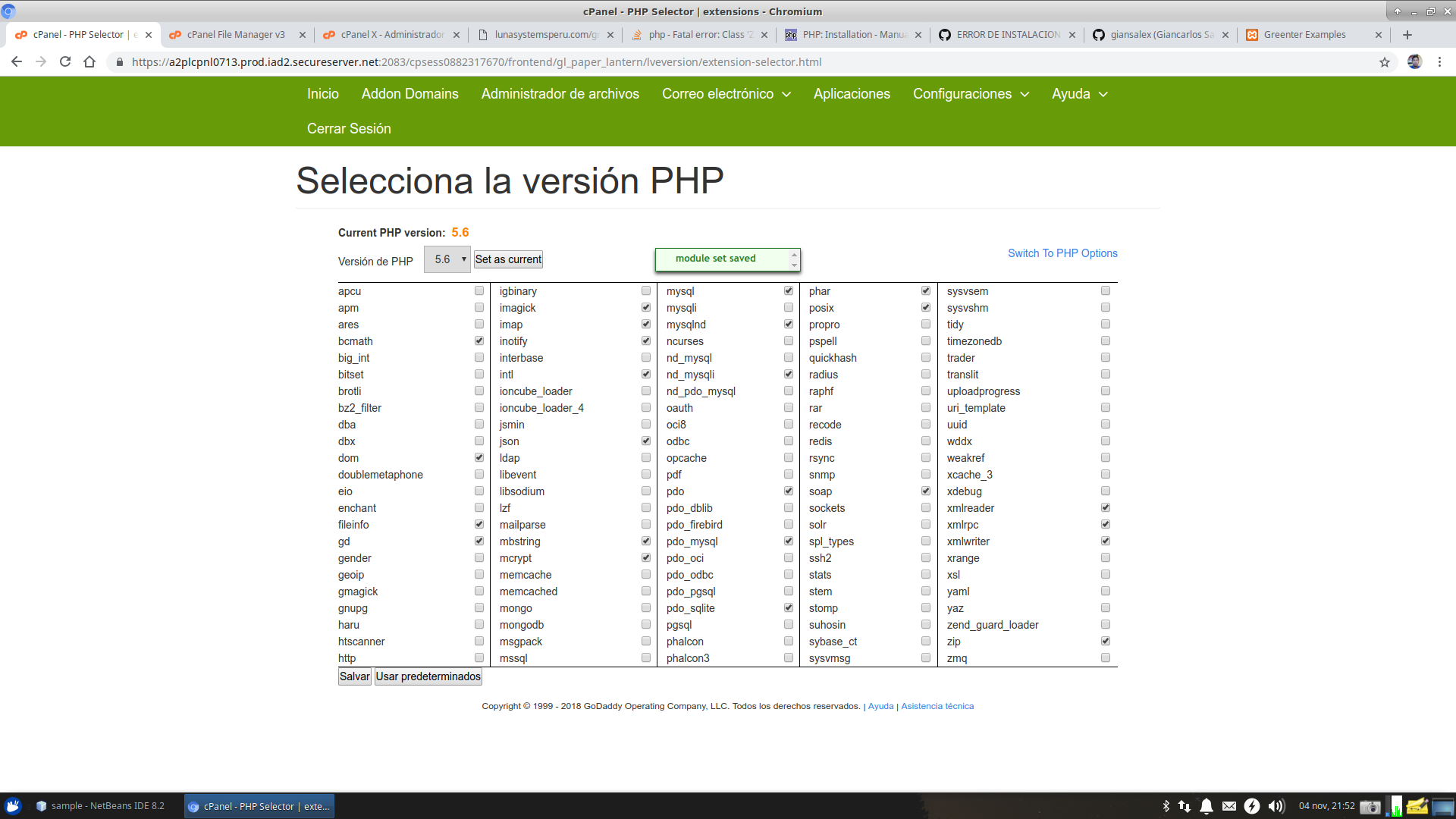Open the browser profile avatar icon

coord(1415,61)
